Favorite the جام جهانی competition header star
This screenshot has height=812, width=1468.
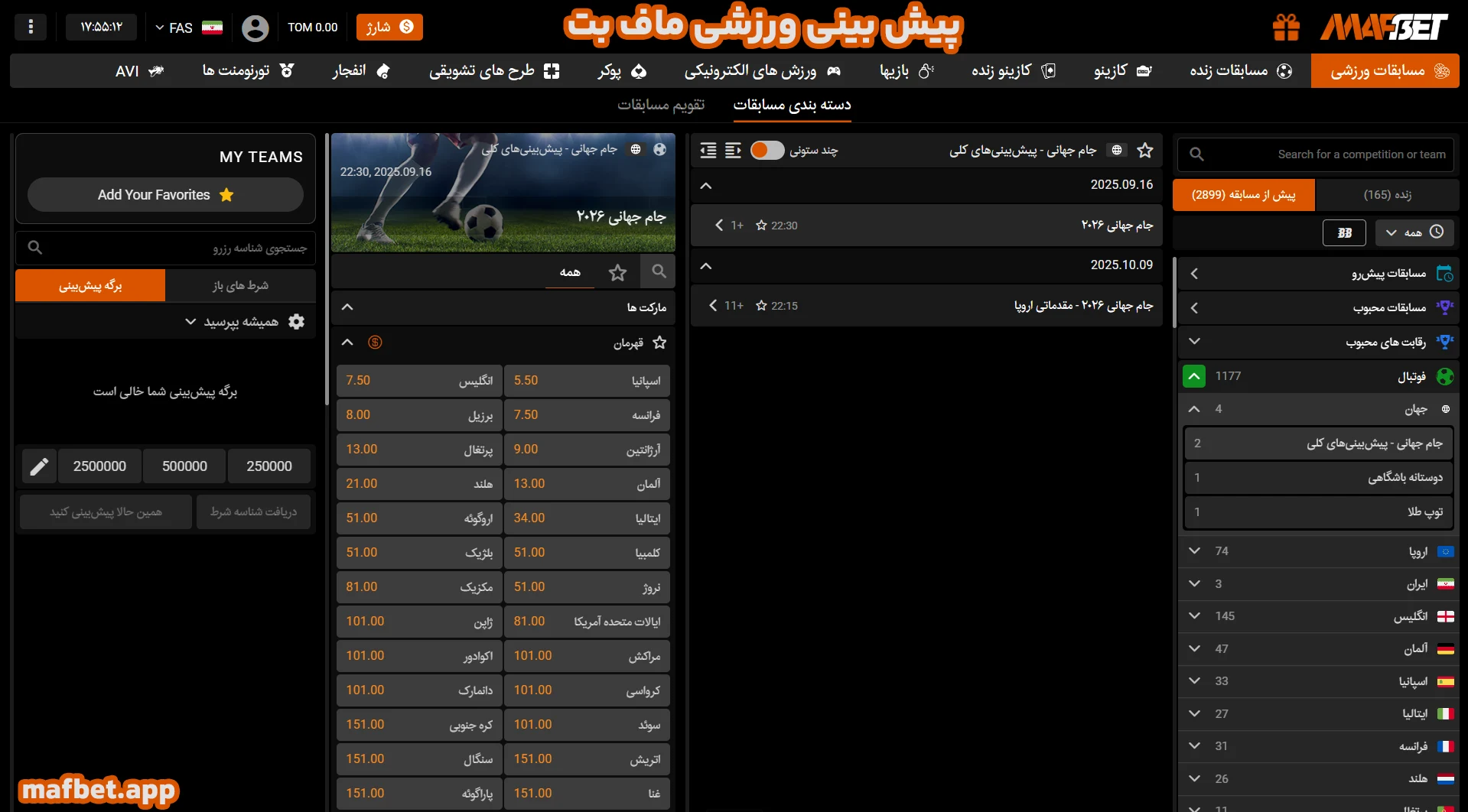tap(1144, 151)
